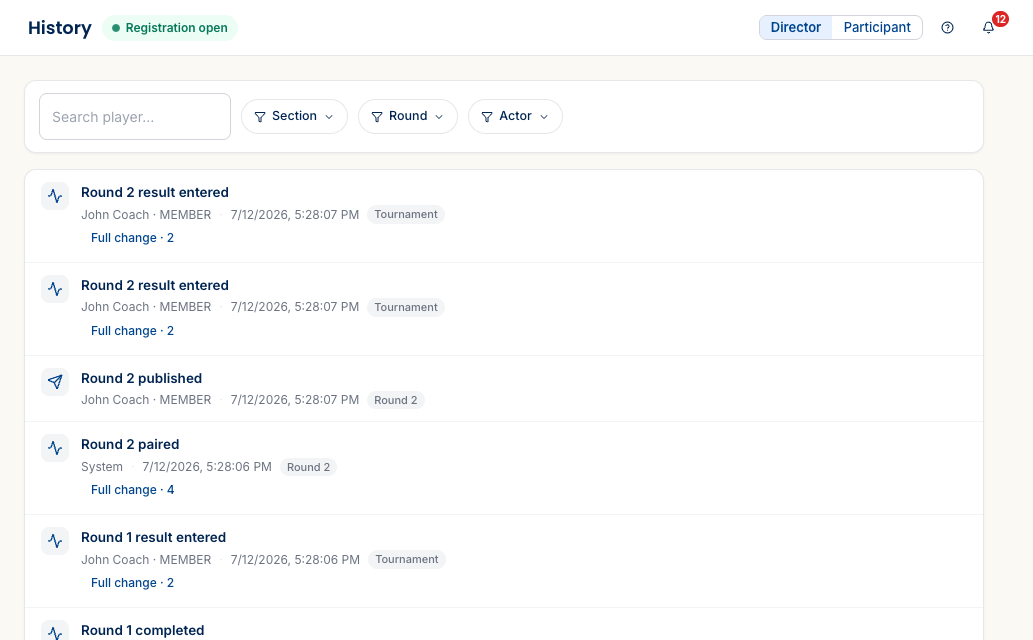Image resolution: width=1033 pixels, height=640 pixels.
Task: Click System actor on Round 2 paired
Action: tap(102, 467)
